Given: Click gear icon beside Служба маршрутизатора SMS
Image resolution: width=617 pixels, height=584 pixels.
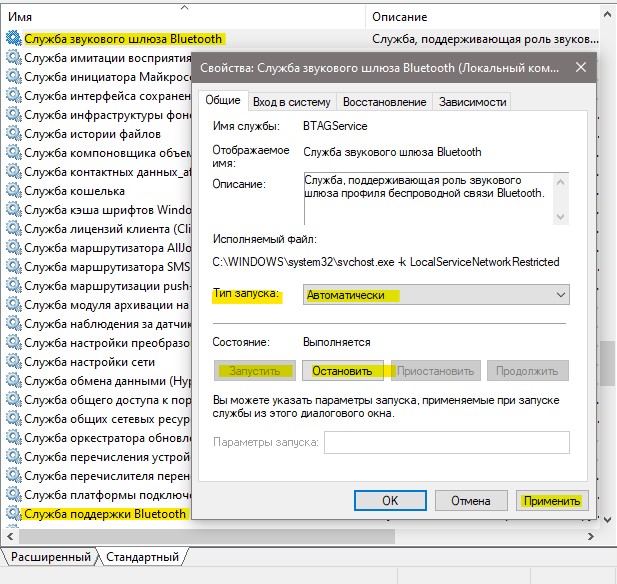Looking at the screenshot, I should coord(14,266).
